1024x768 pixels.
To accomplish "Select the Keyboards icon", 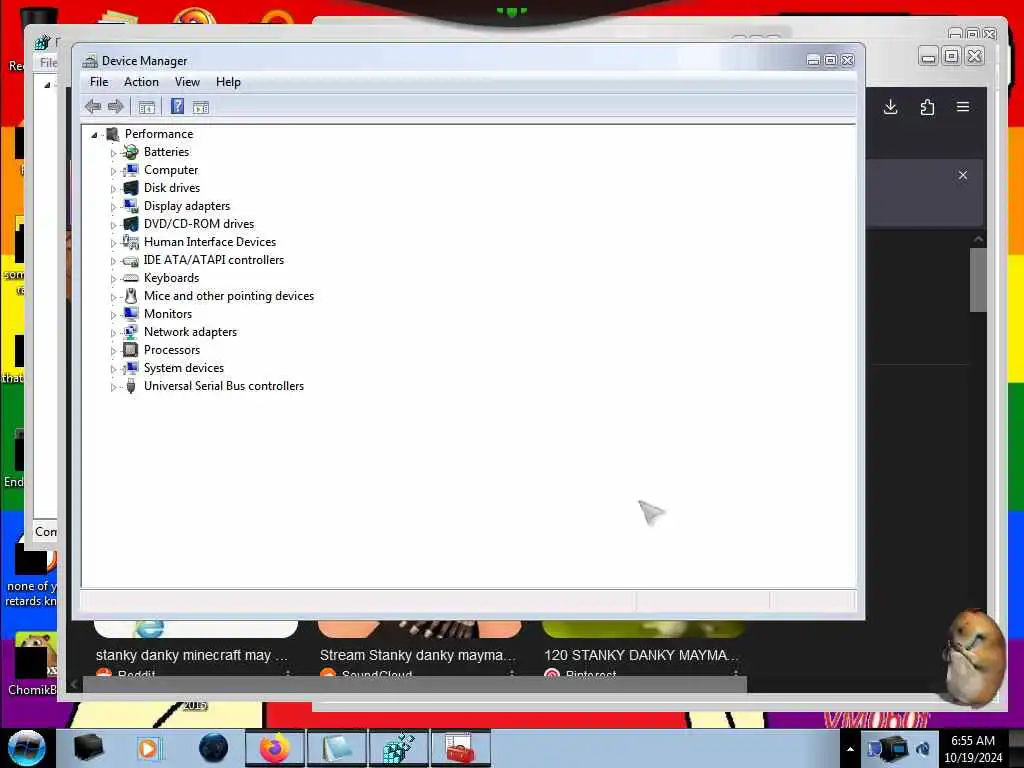I will click(131, 278).
